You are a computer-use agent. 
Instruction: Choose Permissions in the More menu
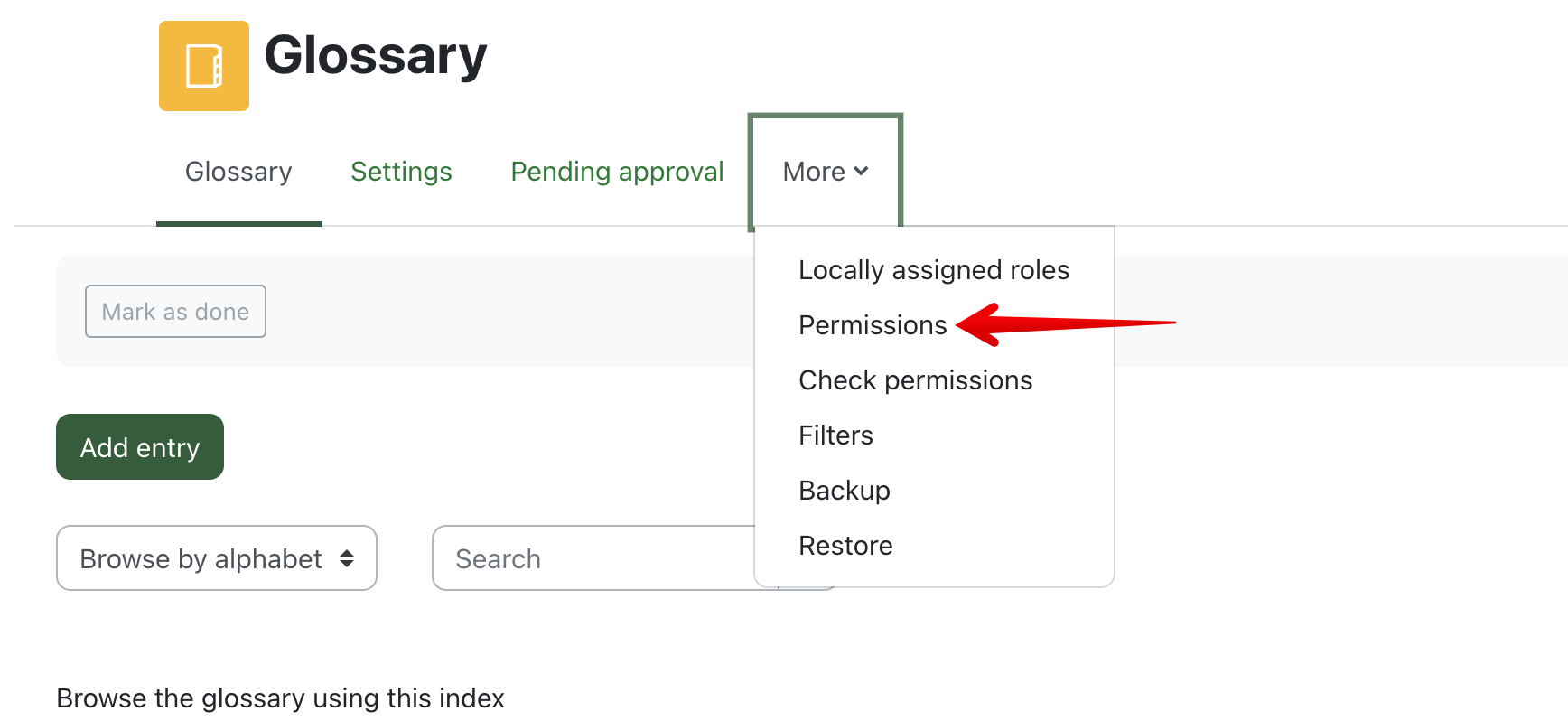873,325
